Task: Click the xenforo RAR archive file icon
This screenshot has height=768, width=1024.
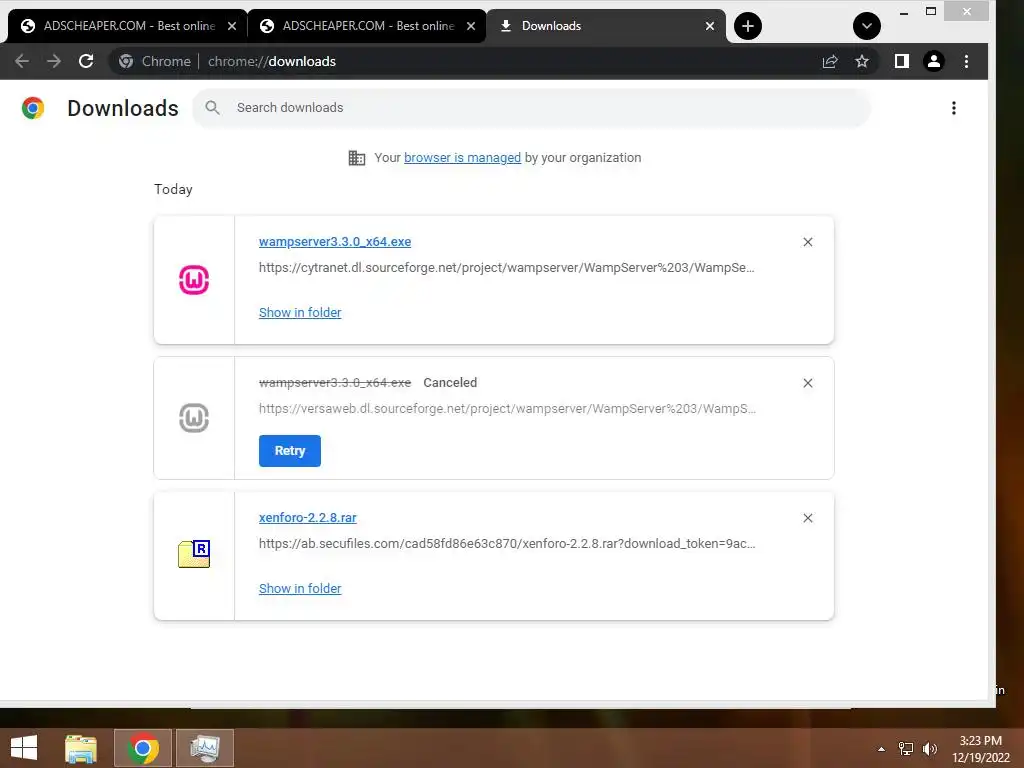Action: [194, 554]
